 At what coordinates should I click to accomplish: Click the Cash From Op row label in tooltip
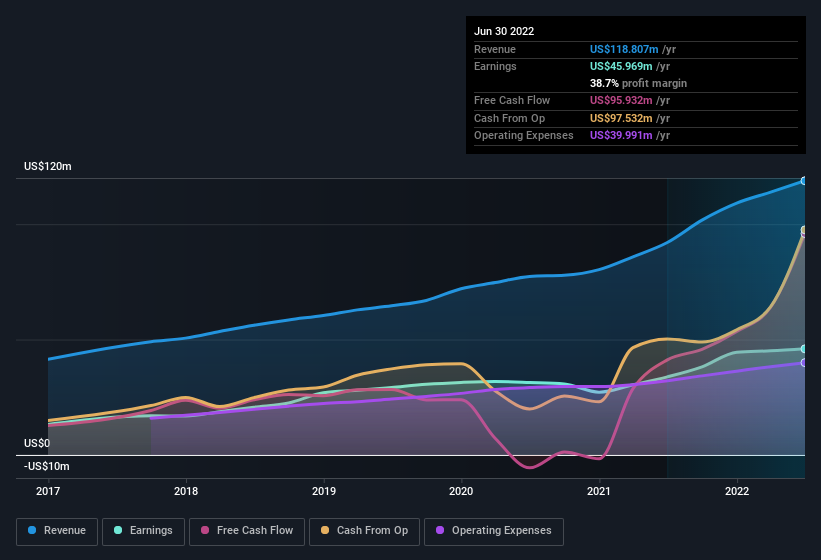pyautogui.click(x=509, y=118)
